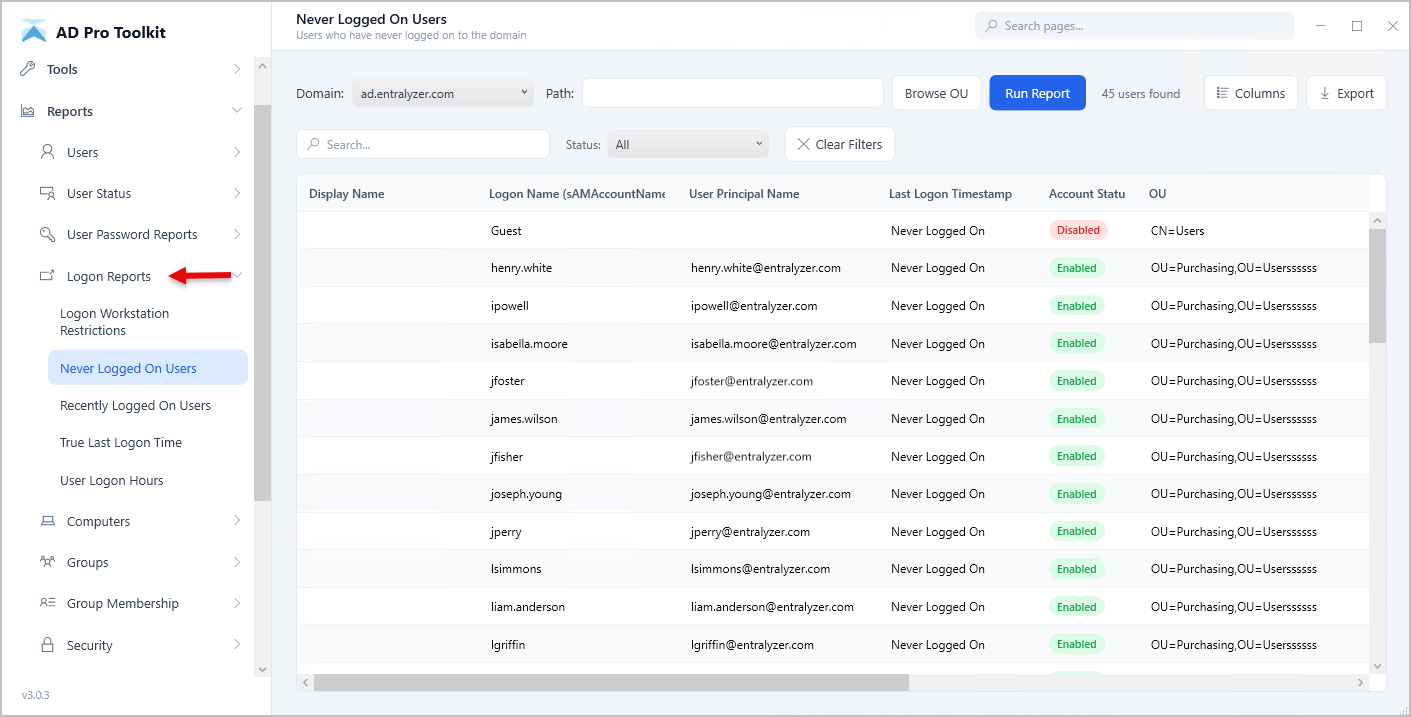This screenshot has height=717, width=1411.
Task: Click the Run Report button
Action: pos(1037,92)
